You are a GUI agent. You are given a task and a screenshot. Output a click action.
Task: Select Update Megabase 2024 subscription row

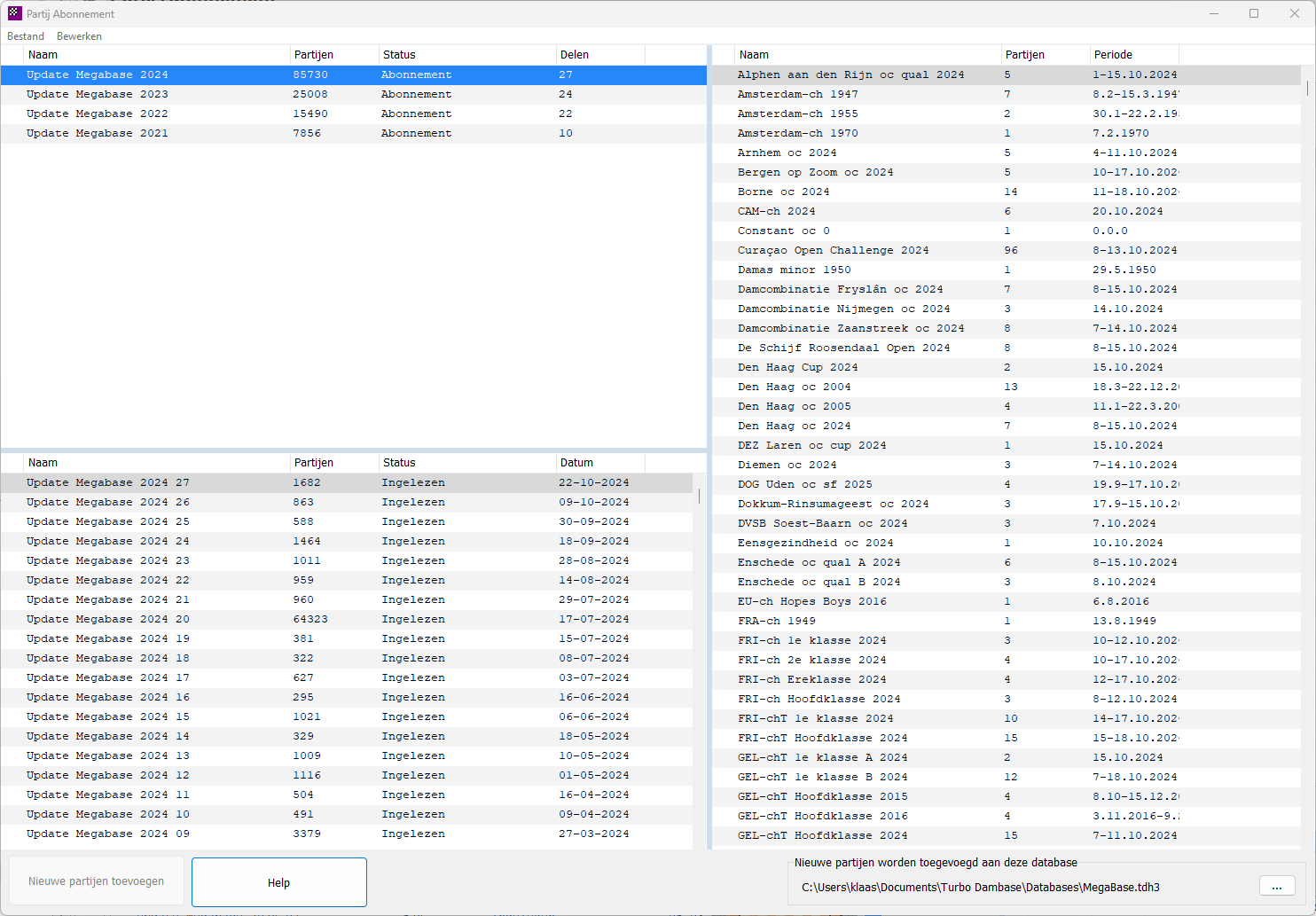[x=353, y=75]
